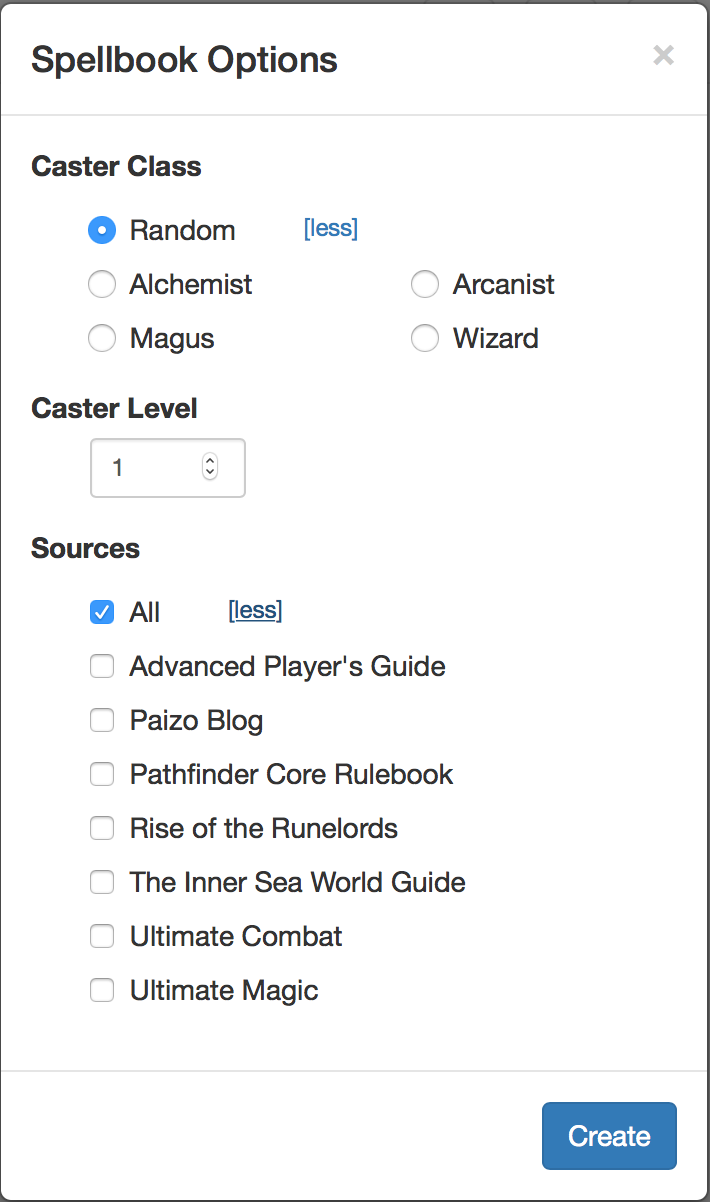Collapse sources list with [less] link

(x=255, y=611)
